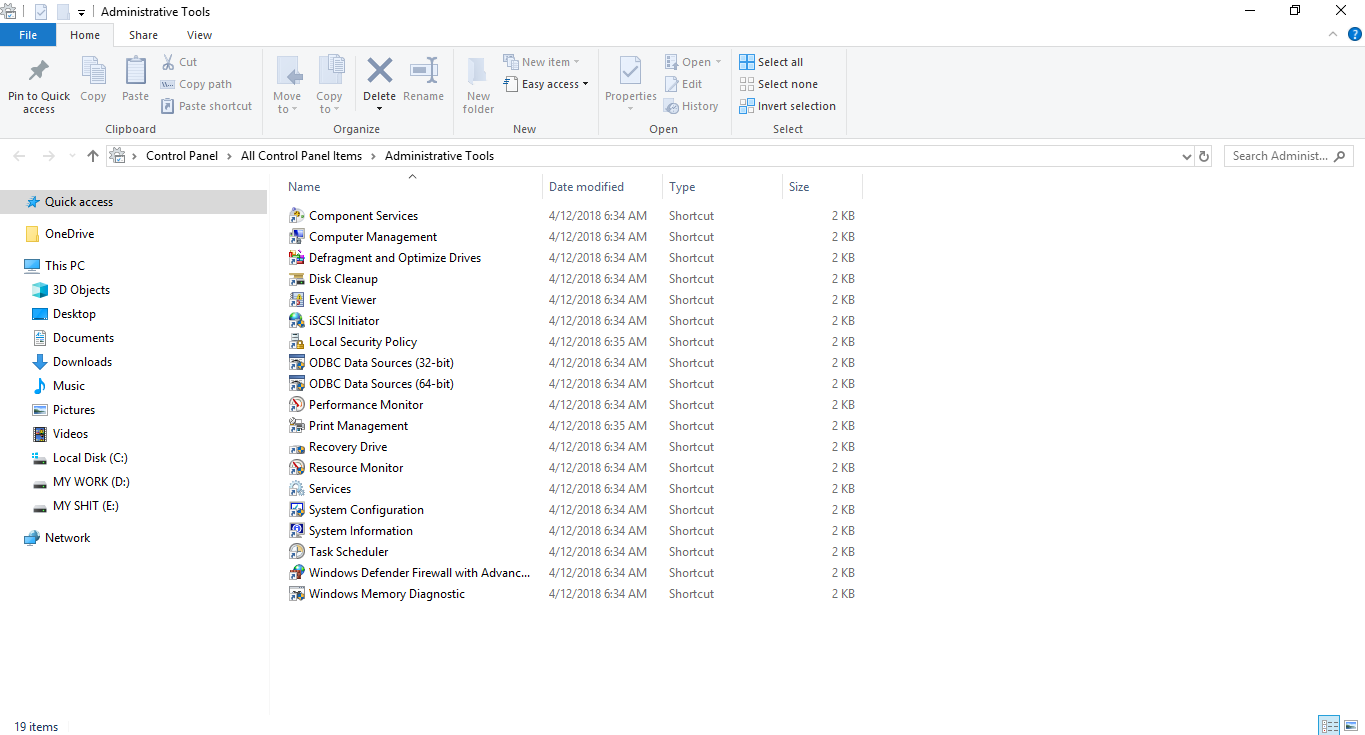The width and height of the screenshot is (1365, 735).
Task: Open the Help question mark icon
Action: click(x=1355, y=34)
